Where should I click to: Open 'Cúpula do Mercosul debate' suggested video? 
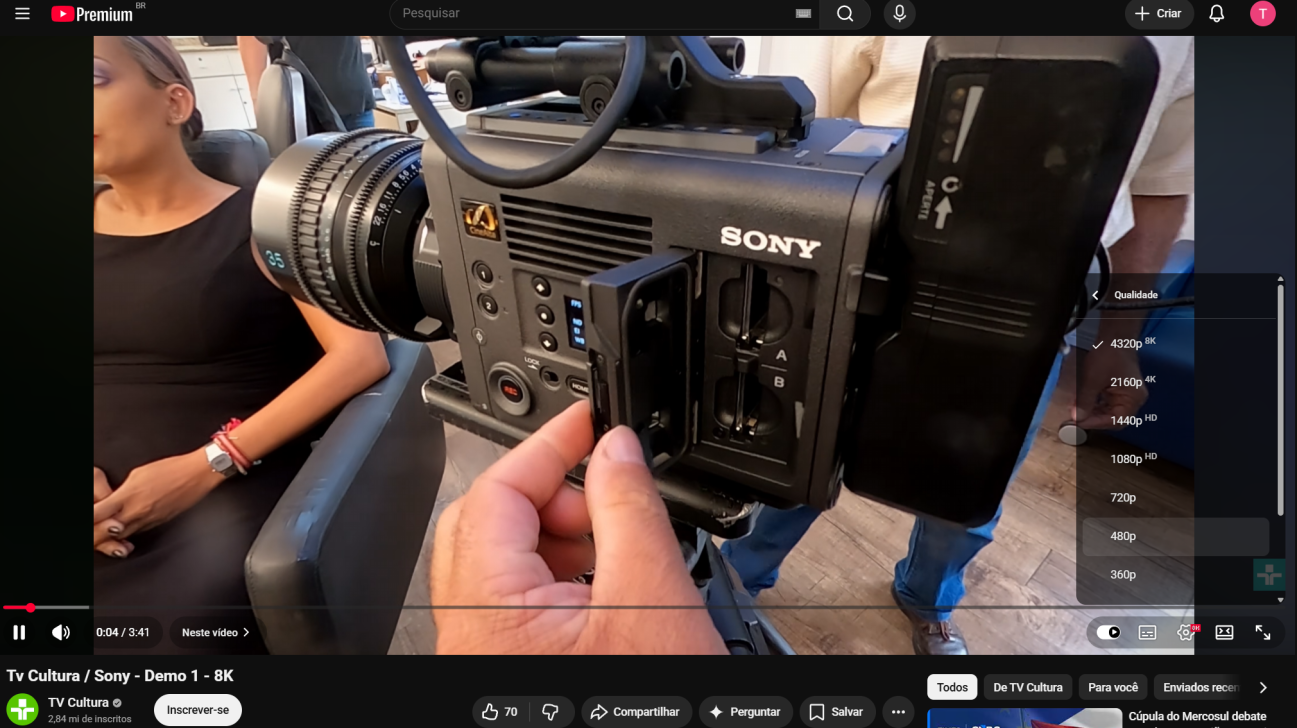coord(1197,716)
